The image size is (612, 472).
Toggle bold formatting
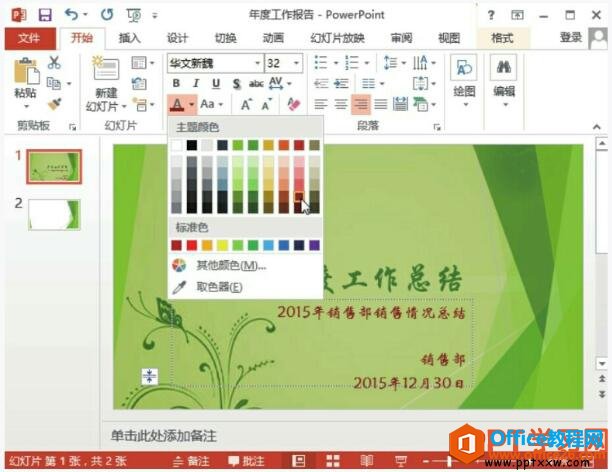pos(176,83)
